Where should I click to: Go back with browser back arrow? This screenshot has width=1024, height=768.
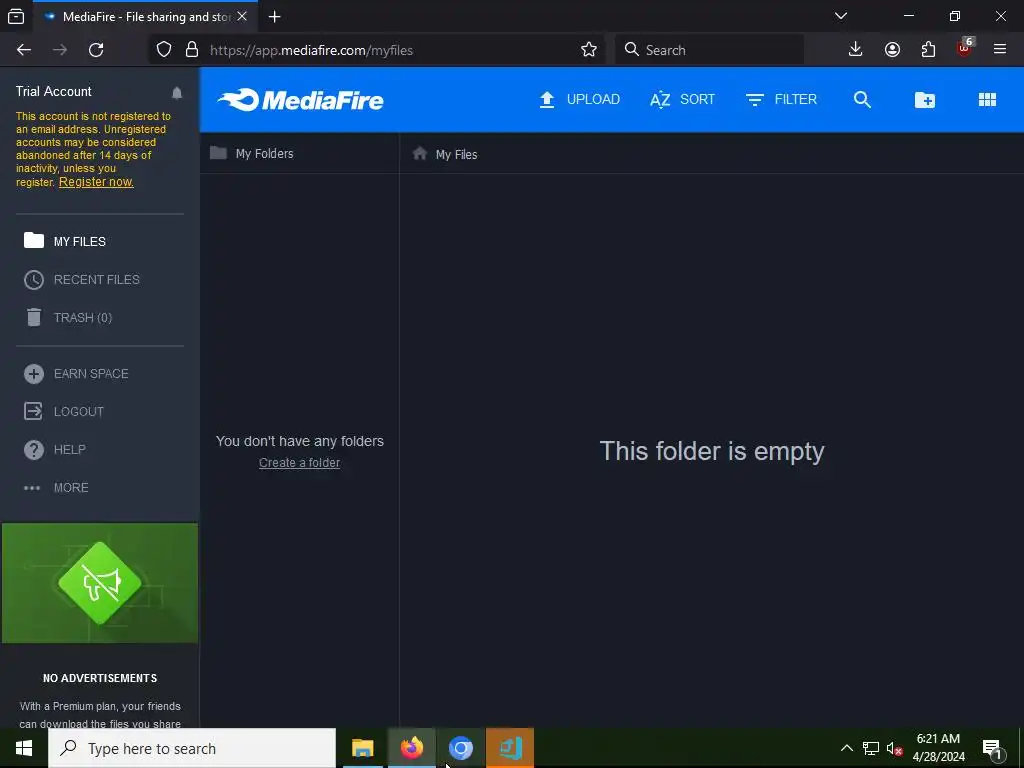point(24,50)
